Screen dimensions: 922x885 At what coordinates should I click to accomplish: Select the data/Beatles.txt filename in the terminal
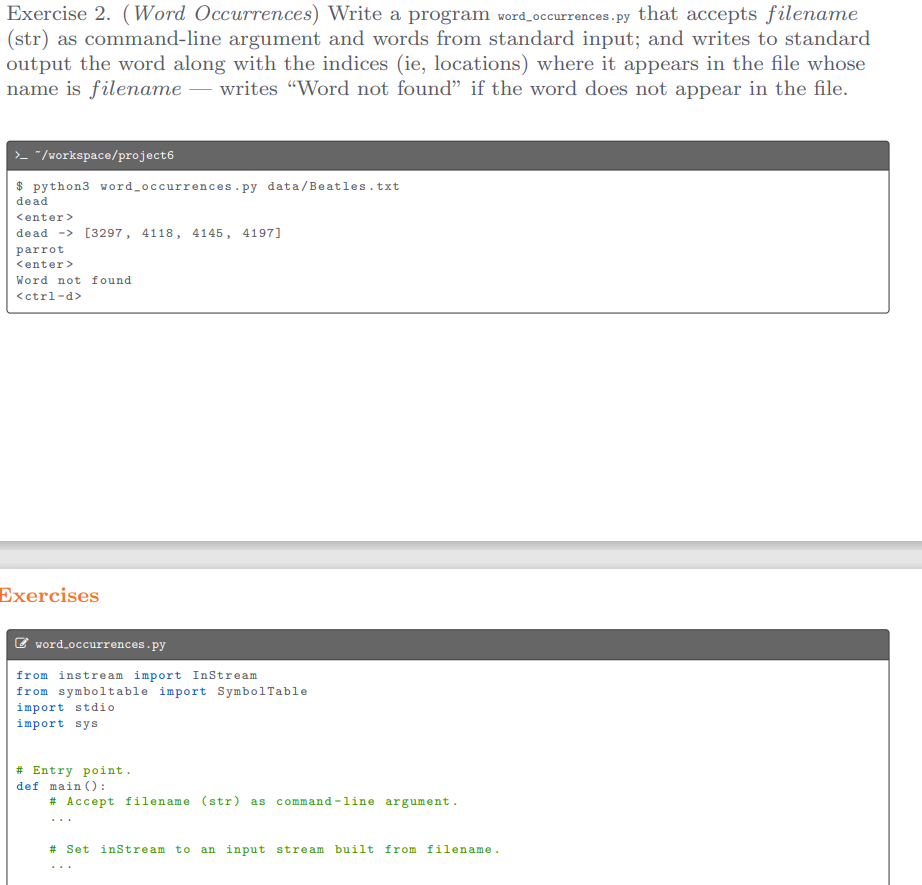click(343, 186)
